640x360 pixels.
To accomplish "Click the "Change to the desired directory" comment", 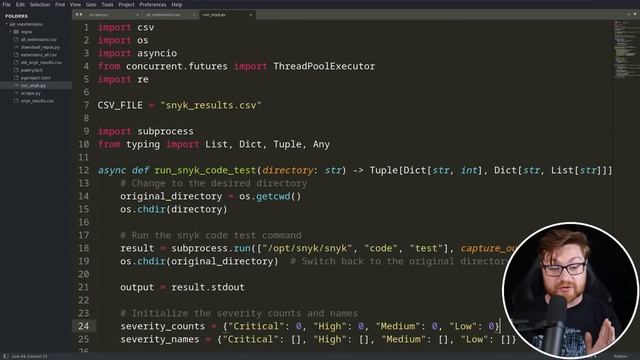I will click(213, 183).
